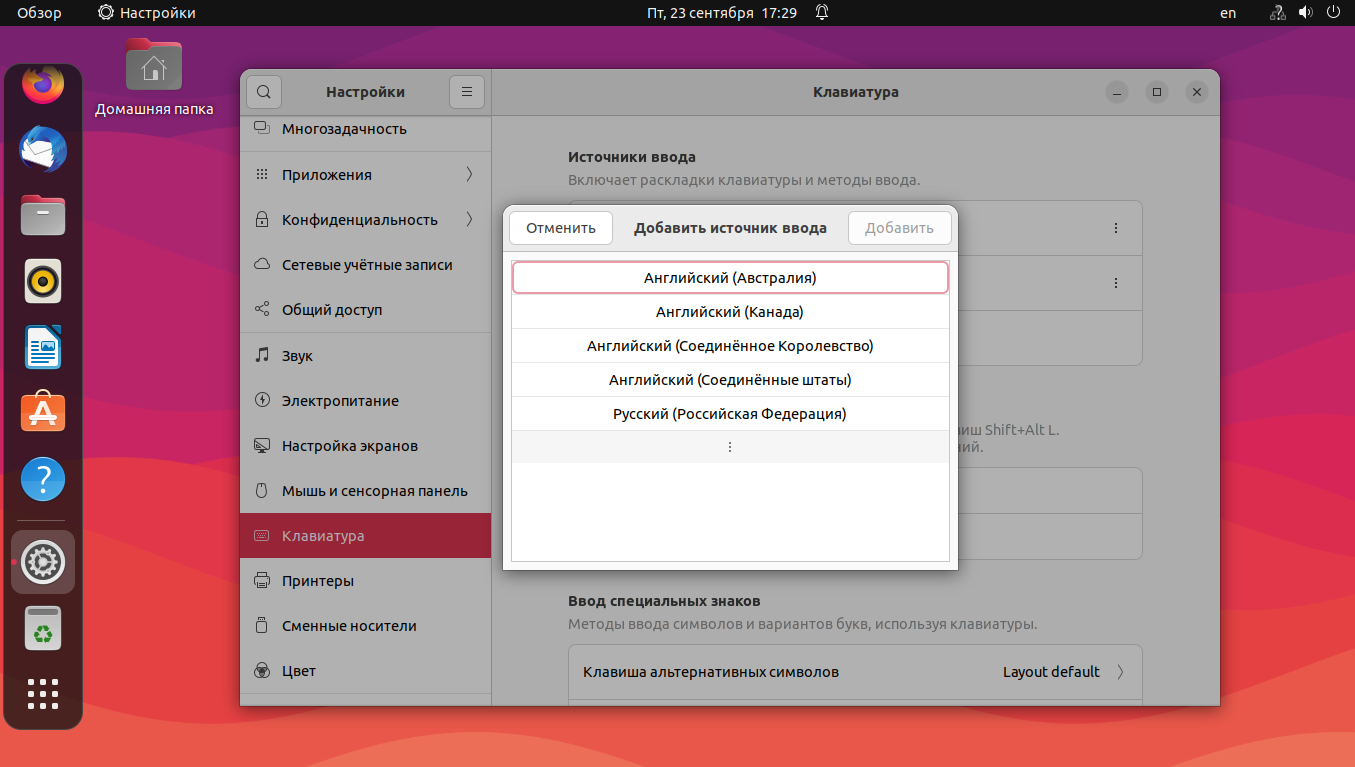
Task: Expand more languages with three-dots row
Action: click(730, 447)
